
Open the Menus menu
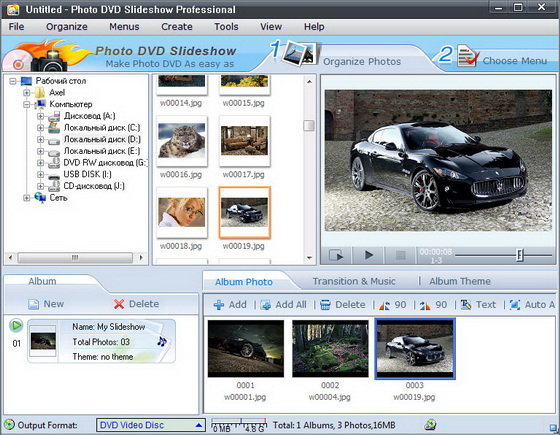(124, 27)
